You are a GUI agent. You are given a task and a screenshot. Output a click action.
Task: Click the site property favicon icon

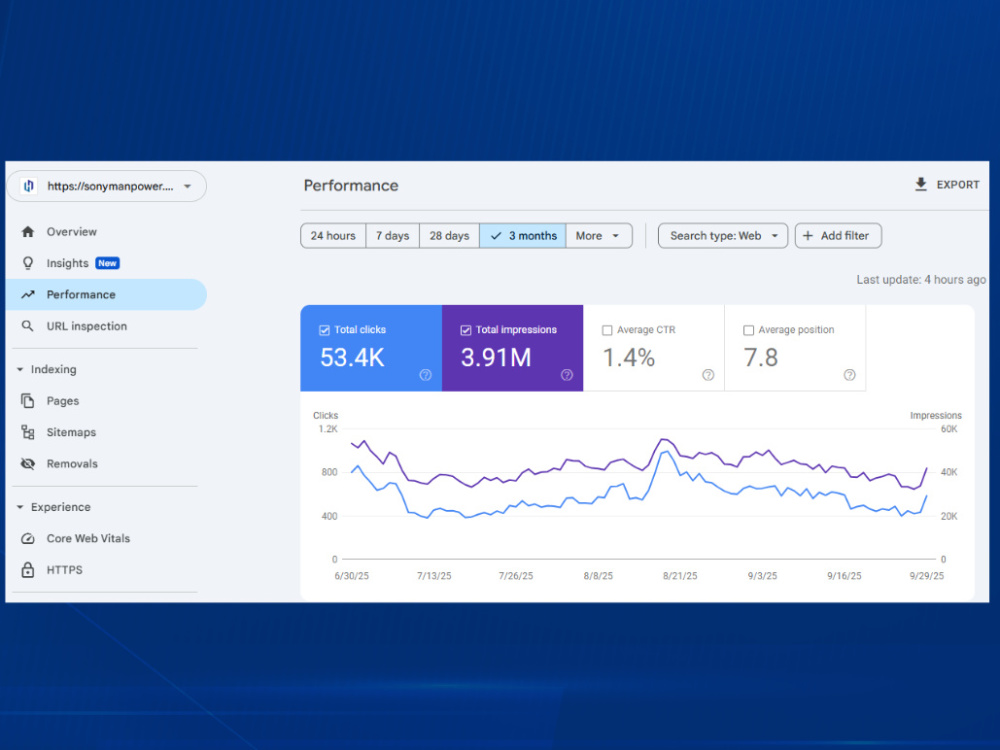[29, 186]
